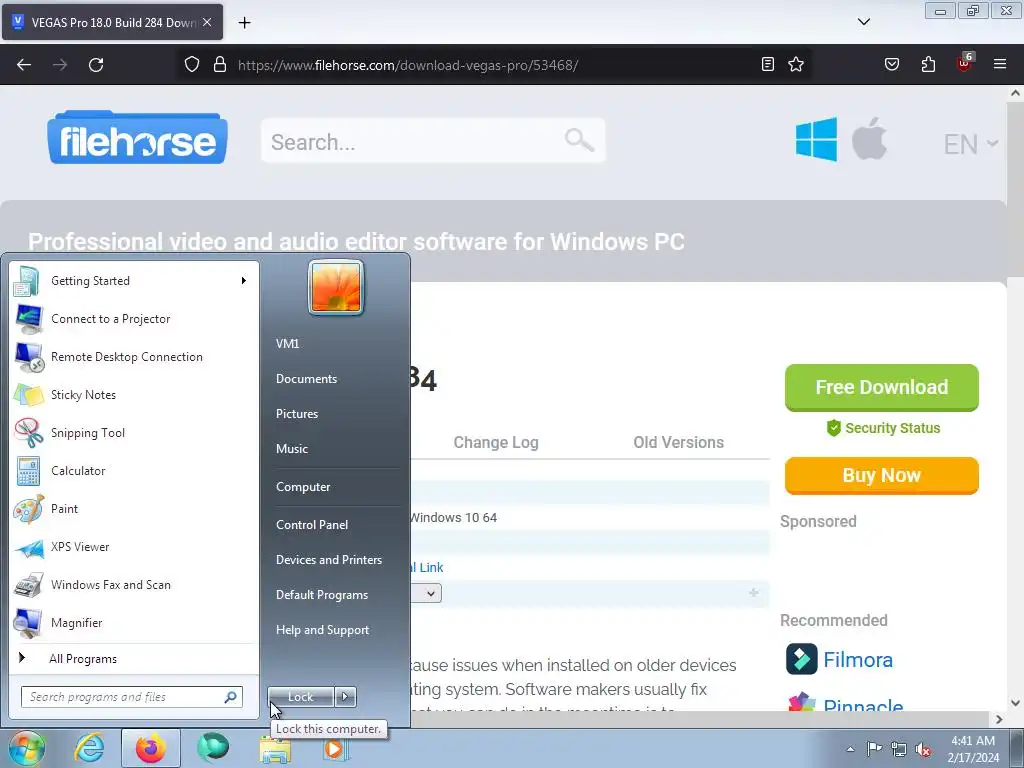Open Music from Start menu
This screenshot has height=768, width=1024.
292,449
